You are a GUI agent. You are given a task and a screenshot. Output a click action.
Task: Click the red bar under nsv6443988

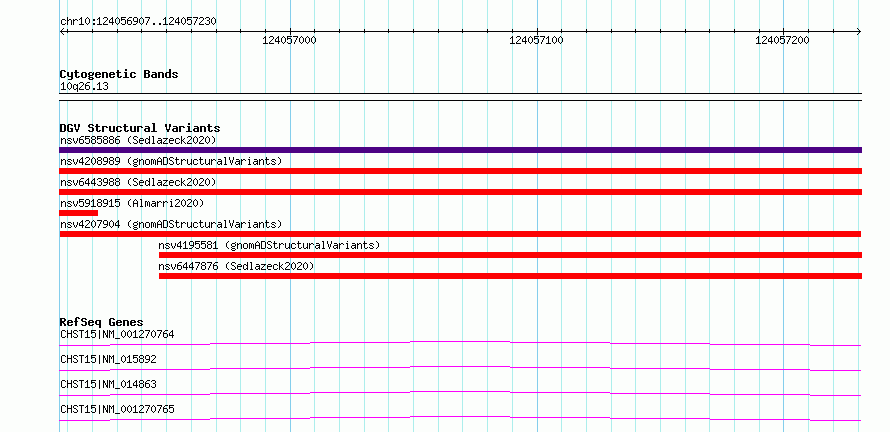[460, 192]
